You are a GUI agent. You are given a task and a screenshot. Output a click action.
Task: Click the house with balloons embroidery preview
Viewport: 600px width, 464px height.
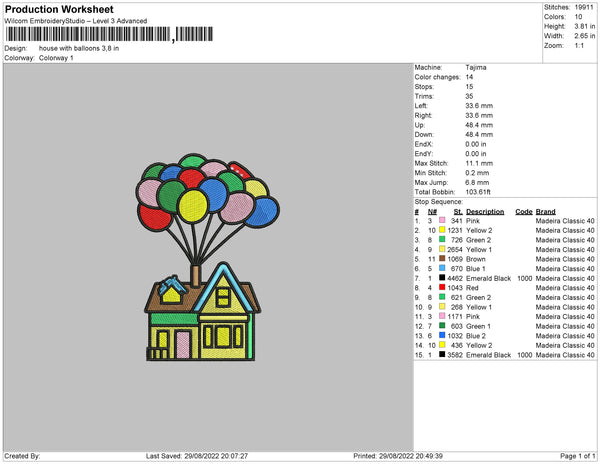[207, 257]
